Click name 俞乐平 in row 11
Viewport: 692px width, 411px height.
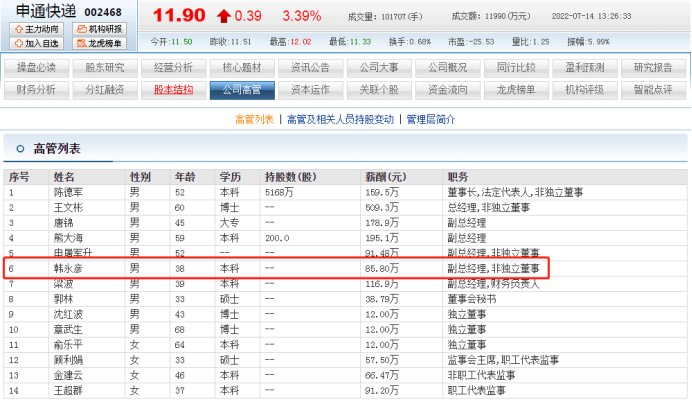(68, 345)
